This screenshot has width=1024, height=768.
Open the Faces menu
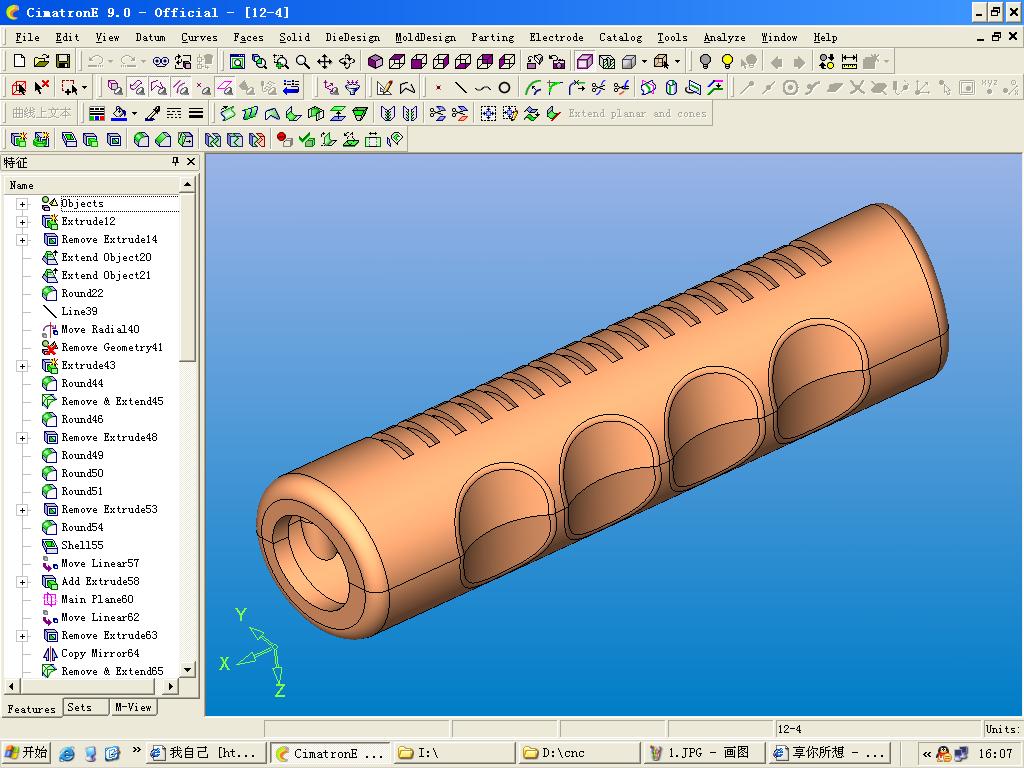click(x=248, y=37)
